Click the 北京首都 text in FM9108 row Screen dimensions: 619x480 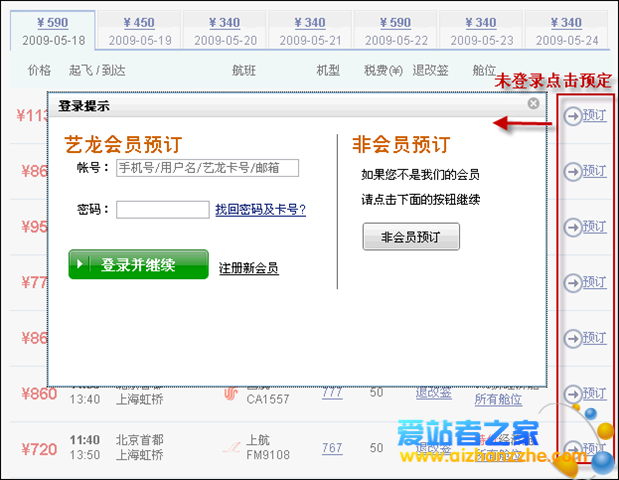140,440
